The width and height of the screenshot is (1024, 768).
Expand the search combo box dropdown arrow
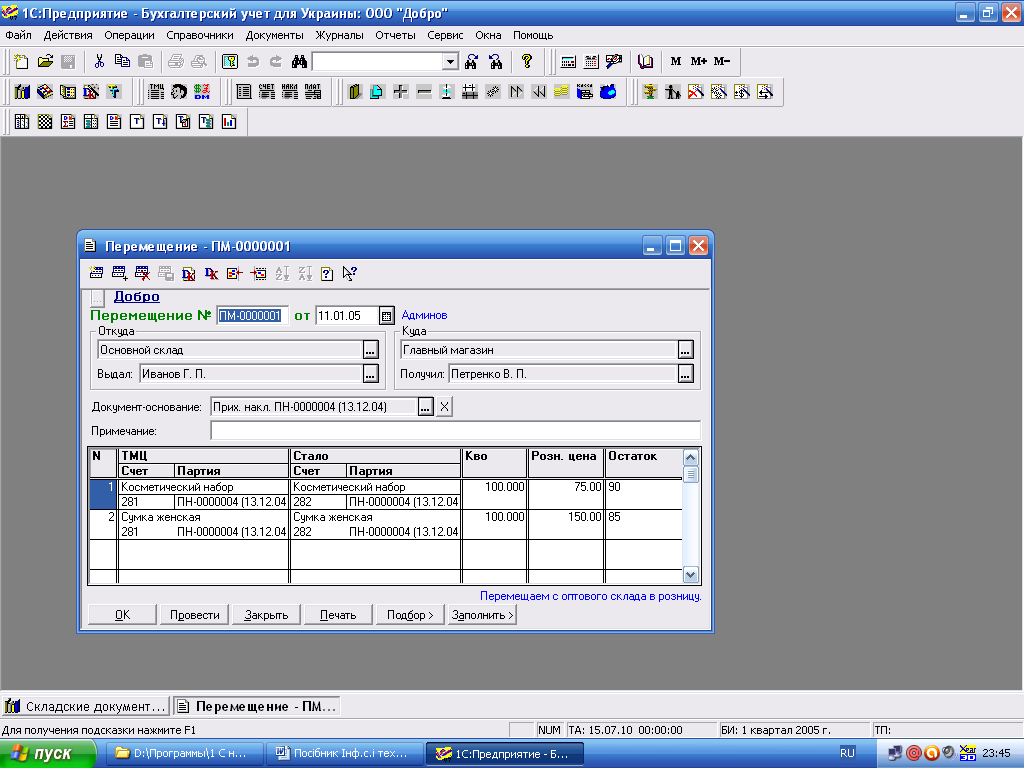pyautogui.click(x=450, y=61)
